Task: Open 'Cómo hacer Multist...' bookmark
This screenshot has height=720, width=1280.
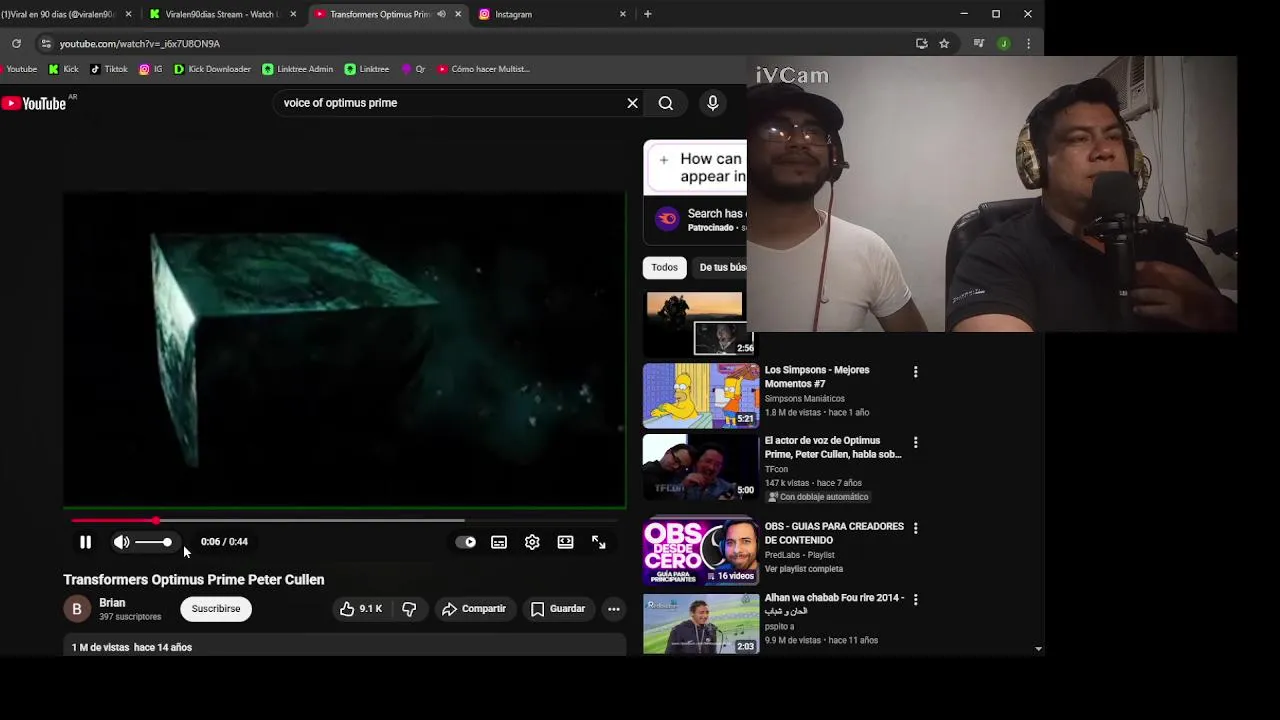Action: pyautogui.click(x=483, y=69)
